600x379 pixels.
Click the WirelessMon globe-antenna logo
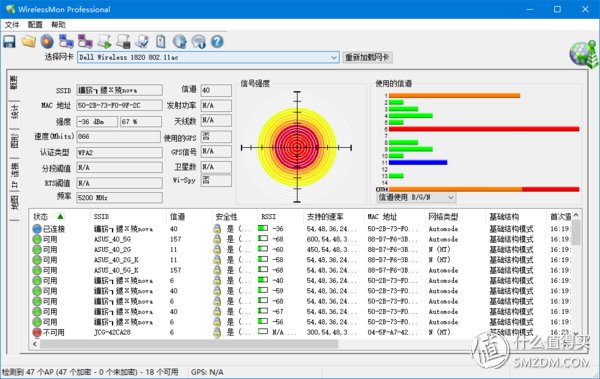[583, 54]
